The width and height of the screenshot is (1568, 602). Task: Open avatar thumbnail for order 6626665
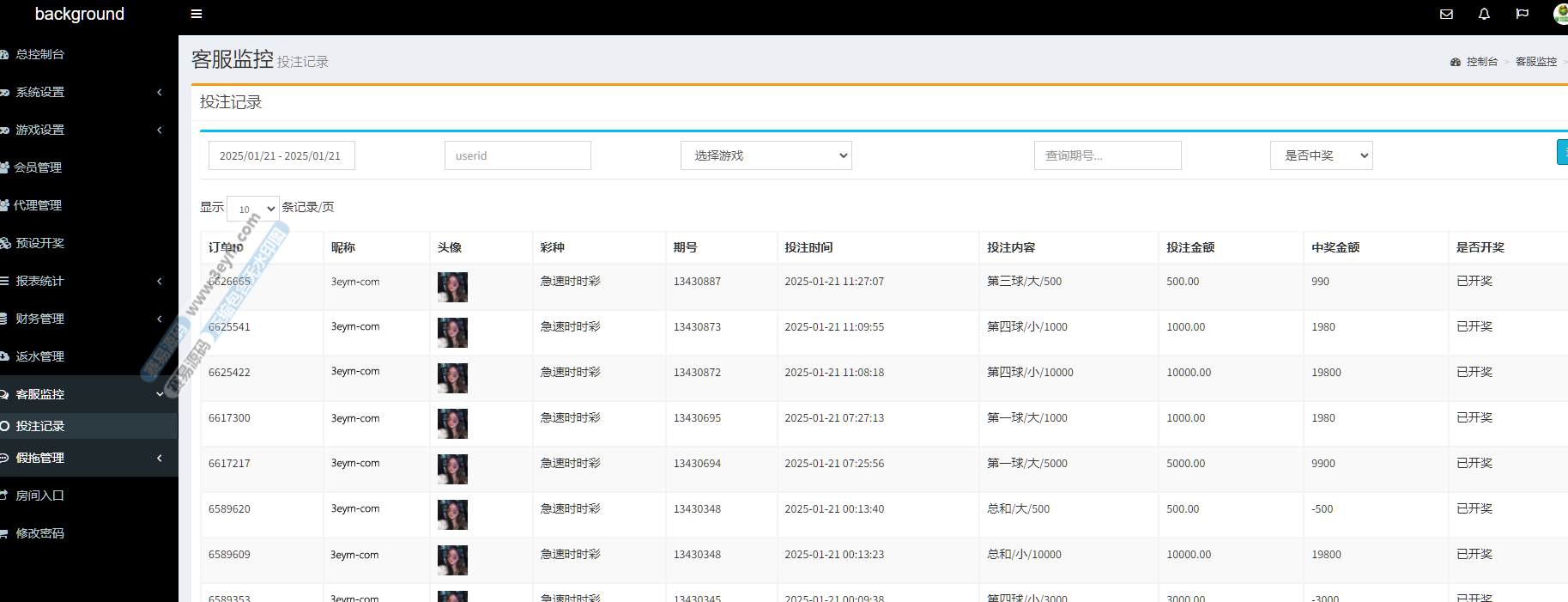pyautogui.click(x=452, y=287)
